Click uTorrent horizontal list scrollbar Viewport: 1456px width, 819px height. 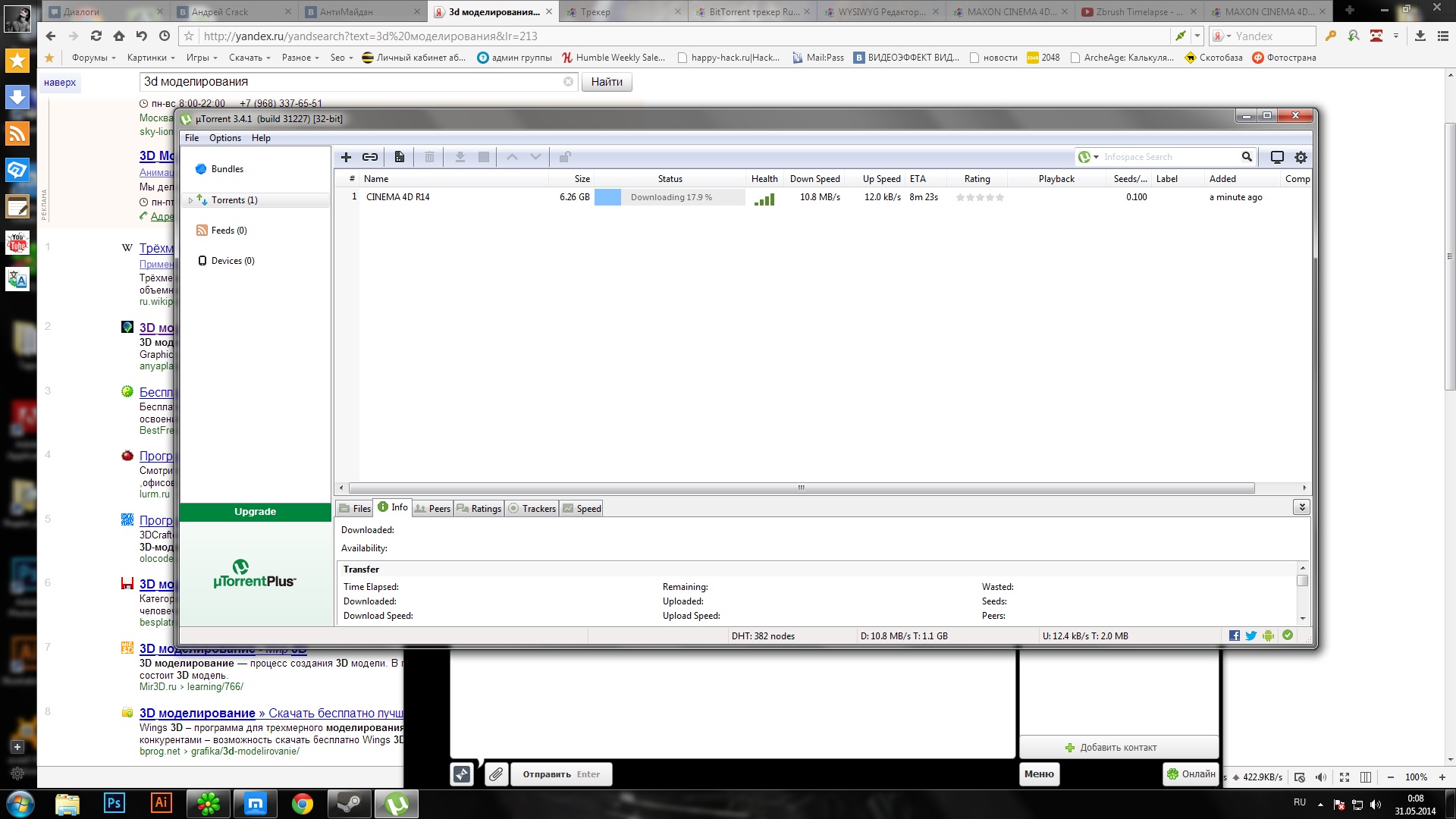tap(801, 488)
